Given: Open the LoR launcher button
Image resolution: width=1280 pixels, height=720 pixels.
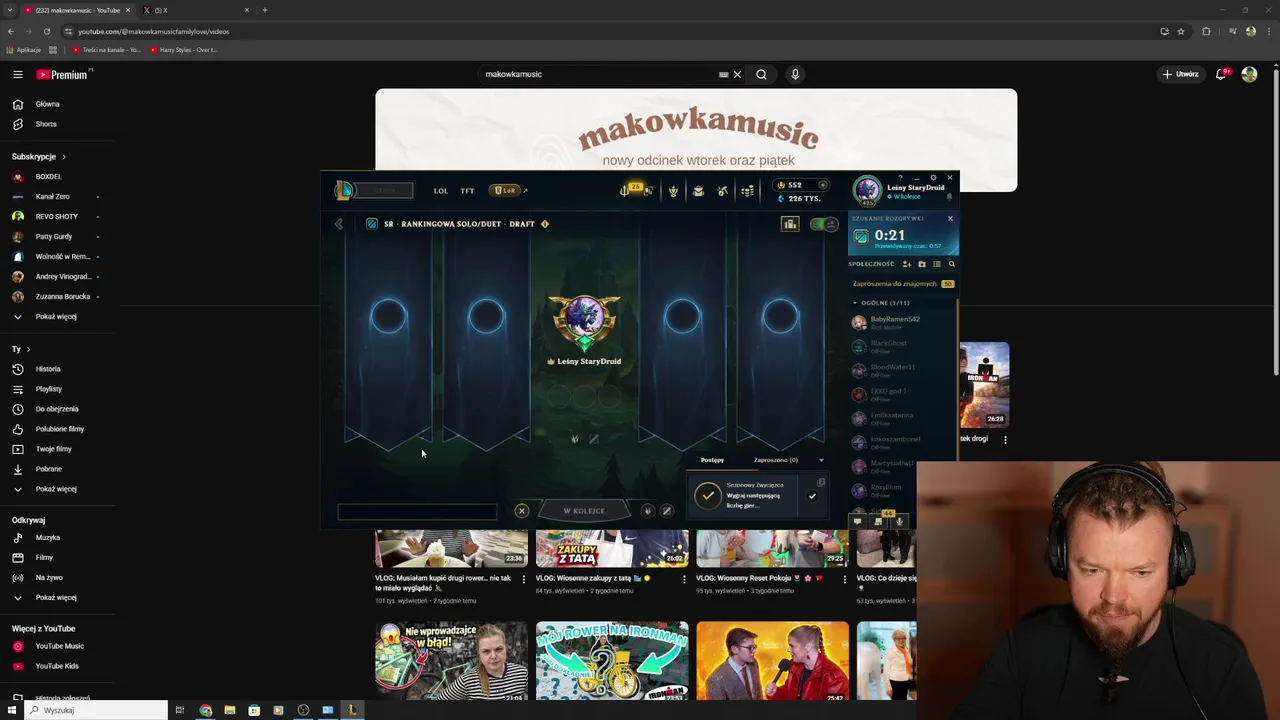Looking at the screenshot, I should [x=506, y=190].
